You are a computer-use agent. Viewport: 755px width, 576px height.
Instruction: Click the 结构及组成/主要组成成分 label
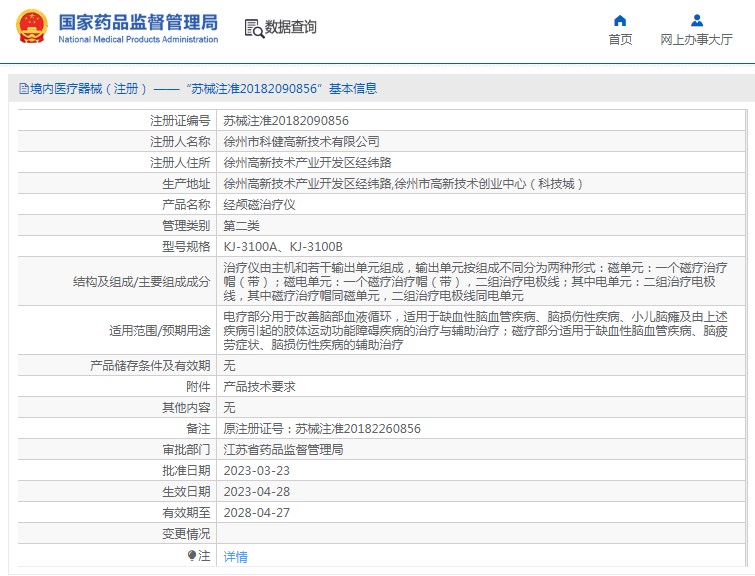coord(142,281)
